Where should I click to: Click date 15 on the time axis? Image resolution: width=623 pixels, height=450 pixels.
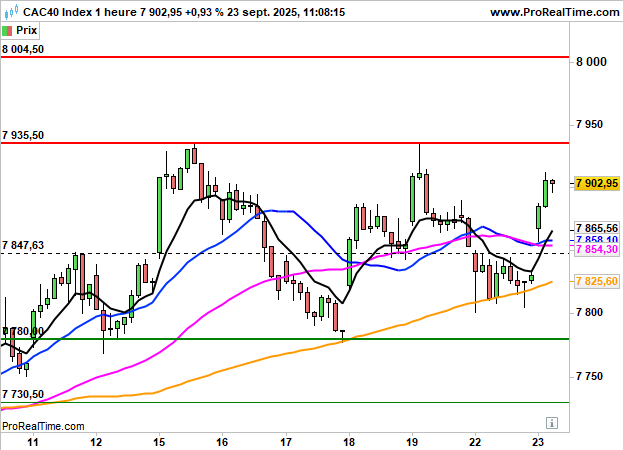point(159,442)
